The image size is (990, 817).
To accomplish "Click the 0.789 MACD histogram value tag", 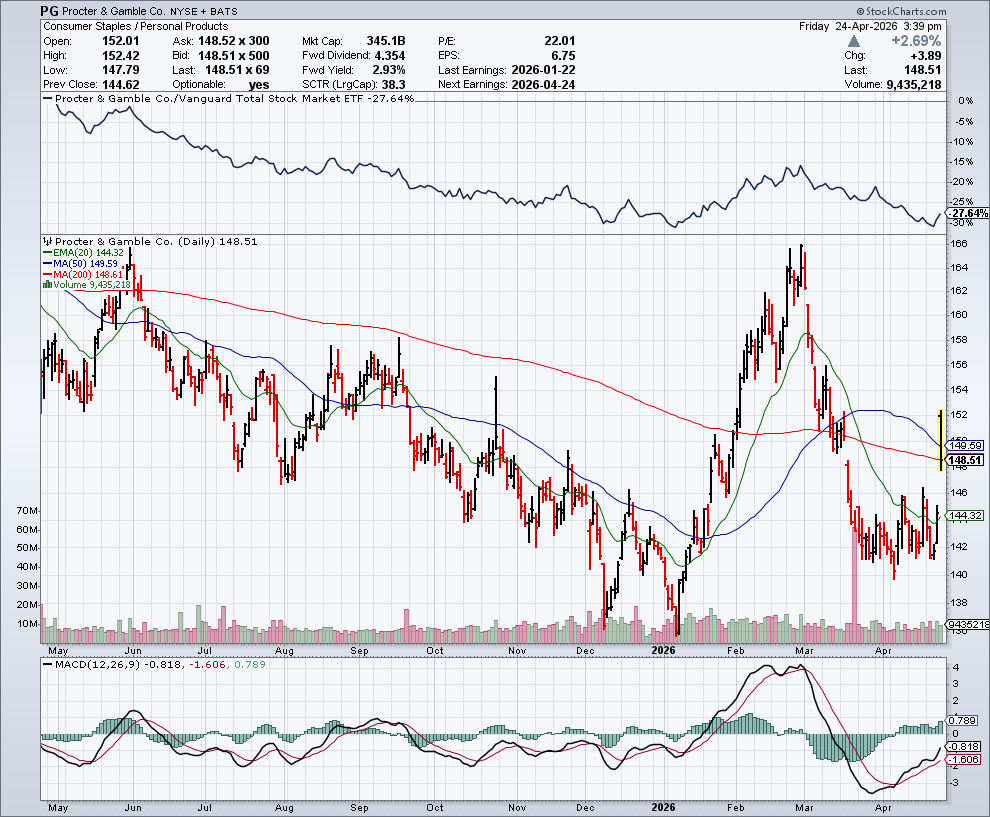I will [965, 720].
